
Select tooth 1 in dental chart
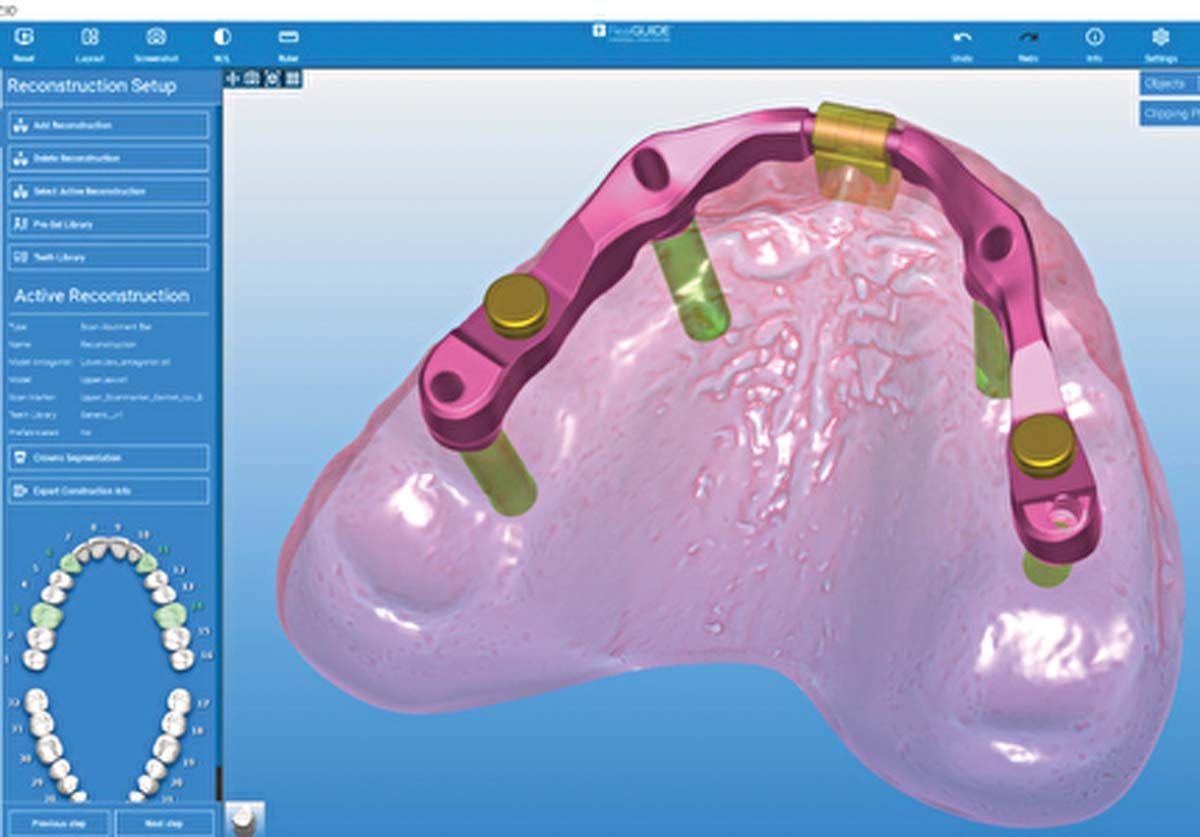[34, 658]
